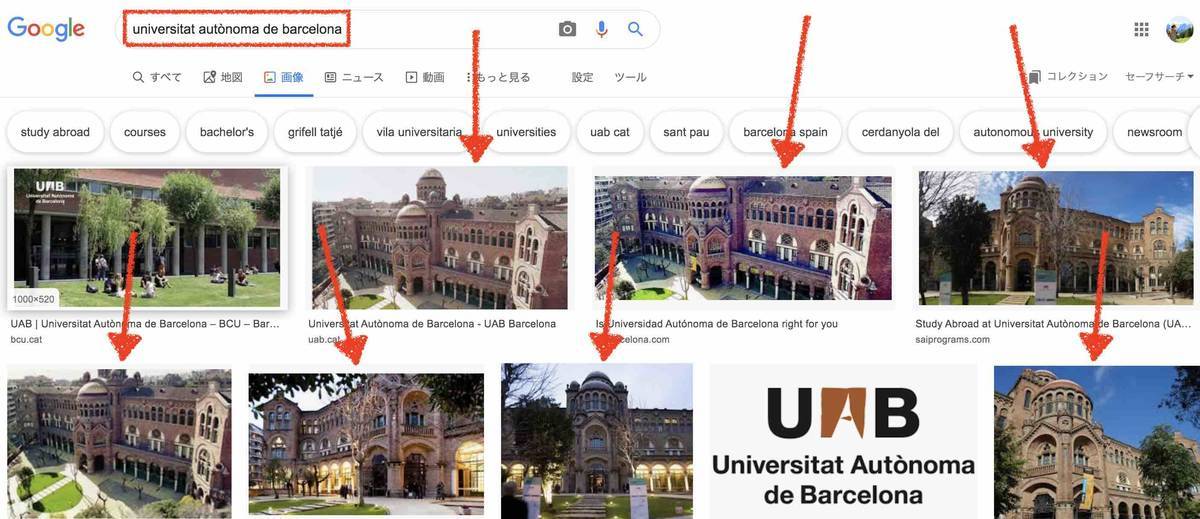This screenshot has width=1200, height=519.
Task: Click the saiprograms.com source link
Action: [x=952, y=340]
